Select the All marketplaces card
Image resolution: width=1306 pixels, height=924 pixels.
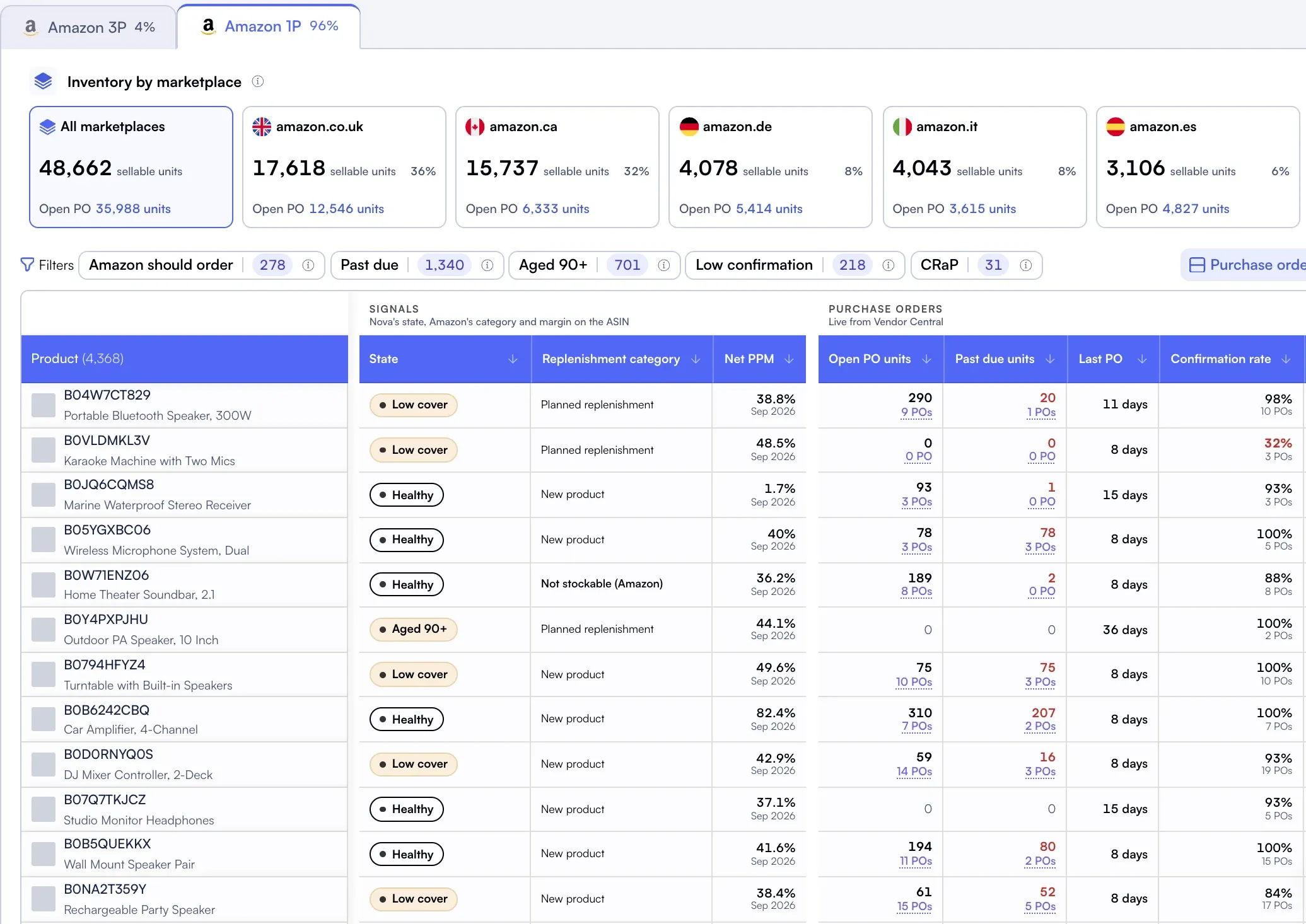point(131,167)
